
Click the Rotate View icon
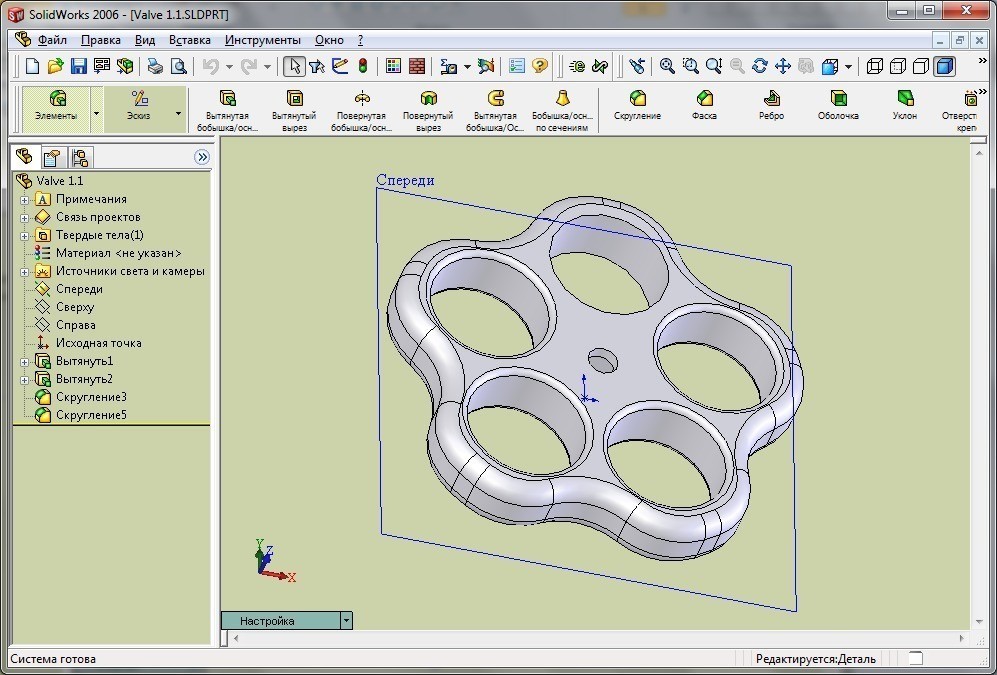[760, 66]
